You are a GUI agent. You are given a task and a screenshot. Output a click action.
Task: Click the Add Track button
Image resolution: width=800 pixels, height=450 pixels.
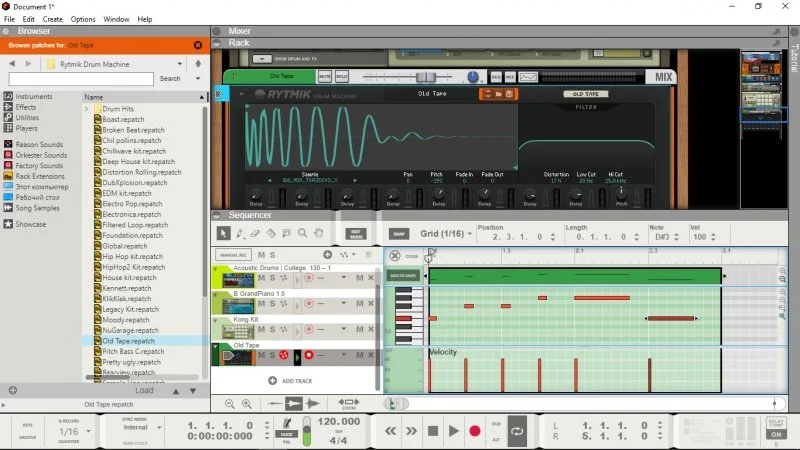tap(290, 381)
